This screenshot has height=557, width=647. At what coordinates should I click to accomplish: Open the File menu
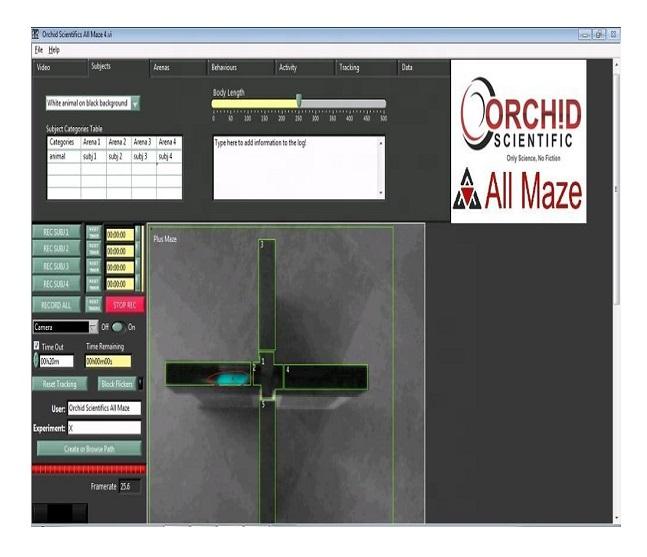[39, 50]
